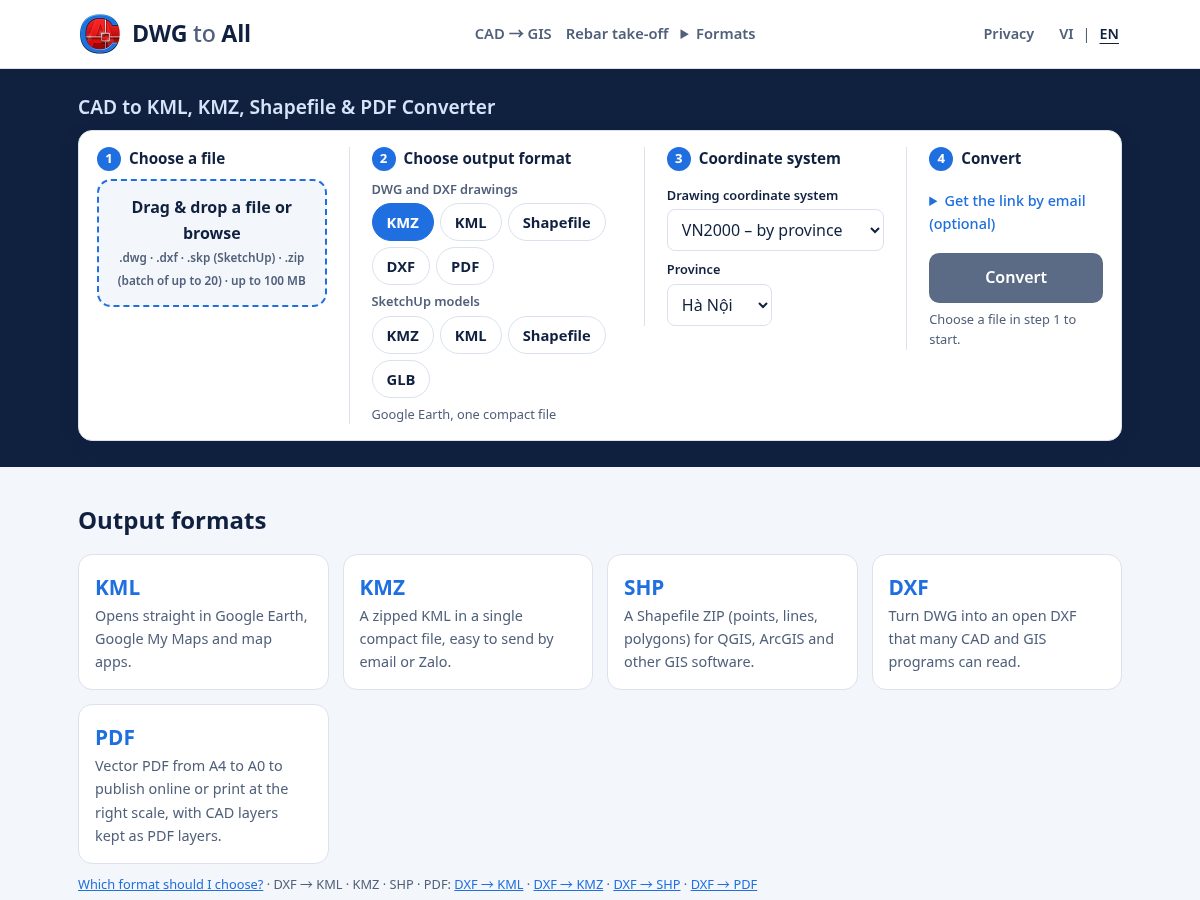Click the drag & drop file browse area
The width and height of the screenshot is (1200, 900).
pos(212,243)
